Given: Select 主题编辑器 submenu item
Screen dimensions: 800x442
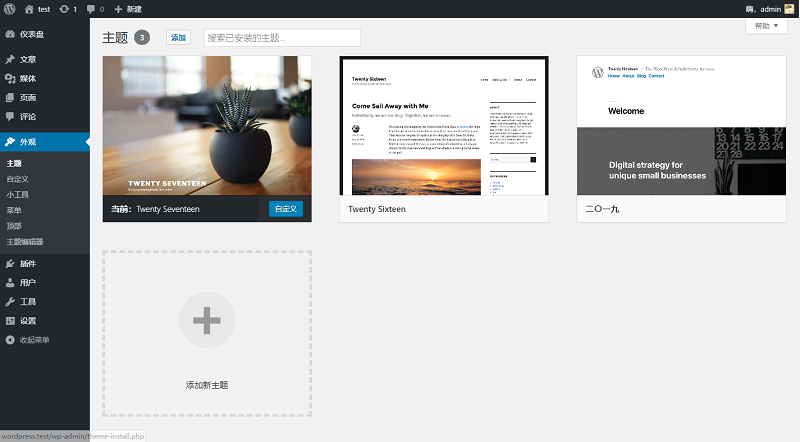Looking at the screenshot, I should (25, 241).
